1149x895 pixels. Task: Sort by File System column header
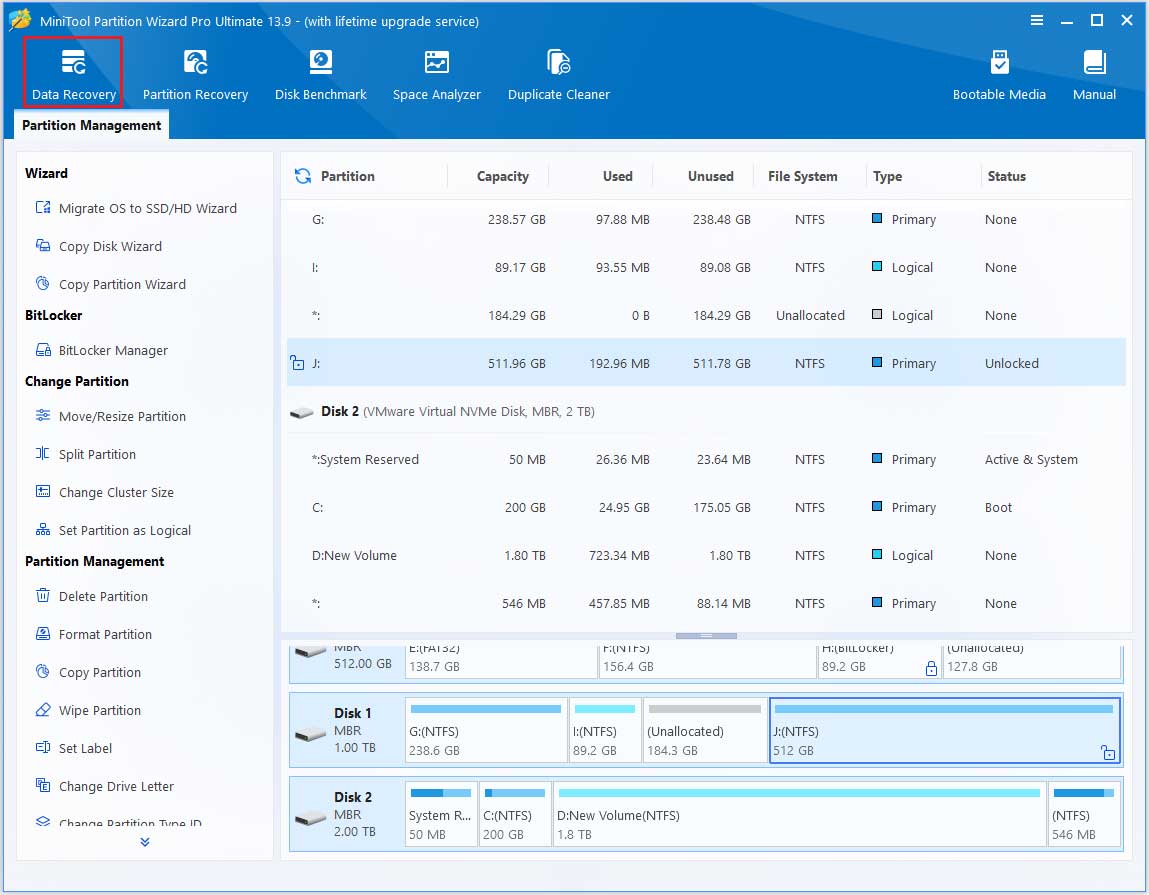pyautogui.click(x=802, y=177)
